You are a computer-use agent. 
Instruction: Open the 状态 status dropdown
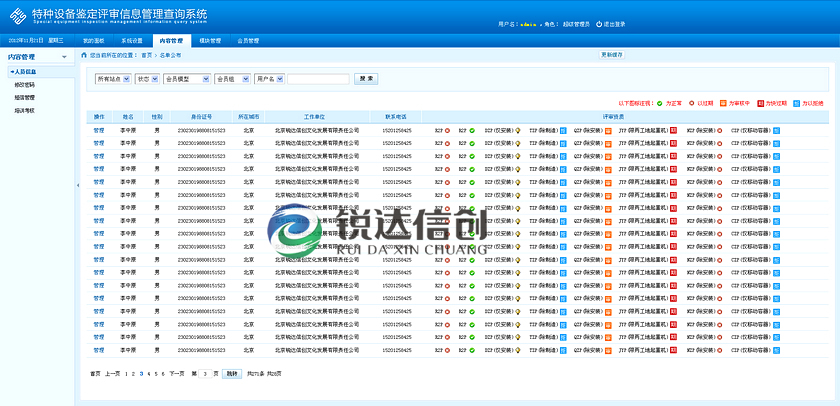147,78
